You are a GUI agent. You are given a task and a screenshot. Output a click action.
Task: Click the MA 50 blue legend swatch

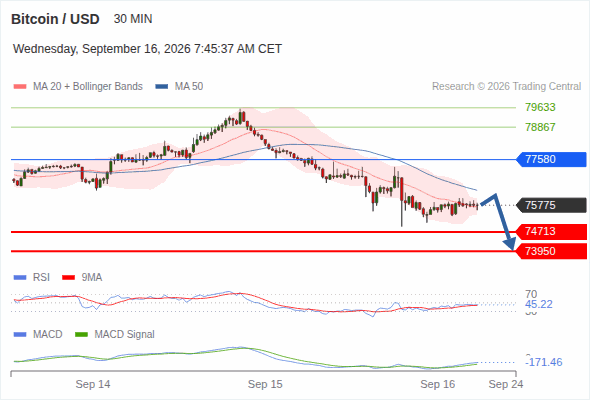[162, 87]
